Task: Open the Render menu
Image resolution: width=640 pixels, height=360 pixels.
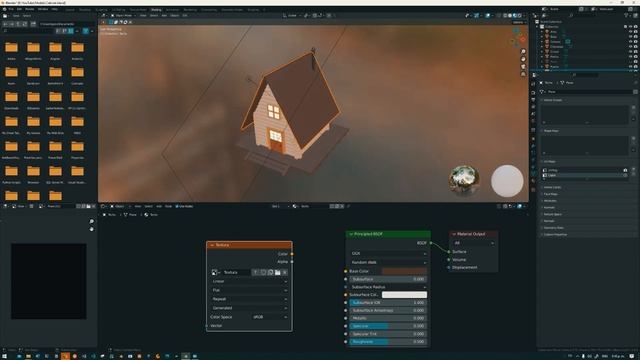Action: pyautogui.click(x=29, y=9)
